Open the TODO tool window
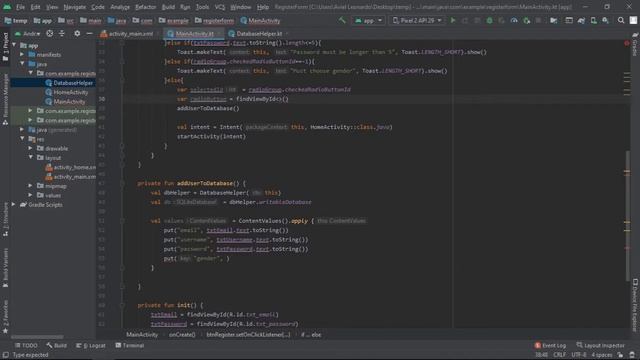Image resolution: width=640 pixels, height=360 pixels. click(26, 345)
